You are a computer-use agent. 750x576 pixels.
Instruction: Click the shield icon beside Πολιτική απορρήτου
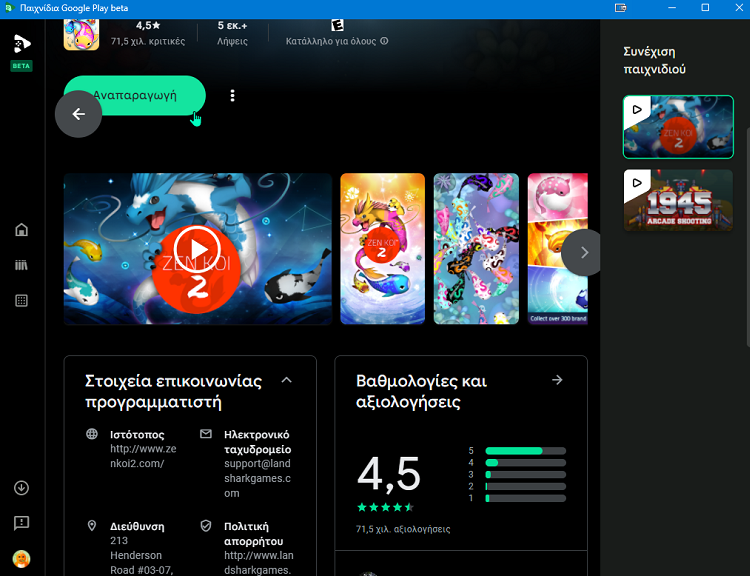coord(206,526)
